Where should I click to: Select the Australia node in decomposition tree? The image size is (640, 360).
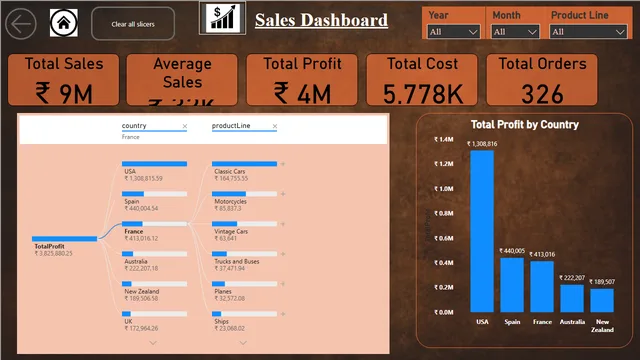click(x=154, y=261)
